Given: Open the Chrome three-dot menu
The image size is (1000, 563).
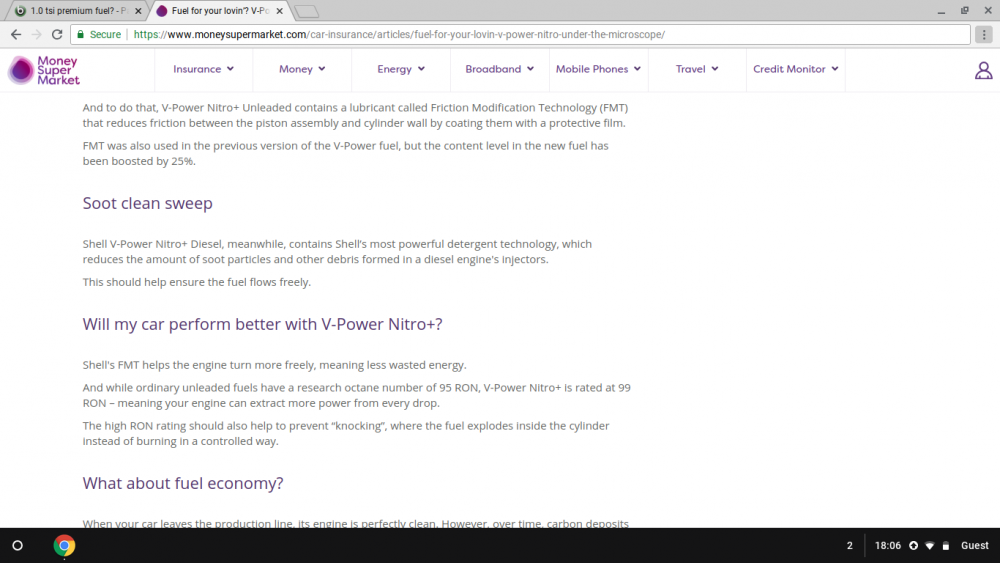Looking at the screenshot, I should tap(984, 34).
